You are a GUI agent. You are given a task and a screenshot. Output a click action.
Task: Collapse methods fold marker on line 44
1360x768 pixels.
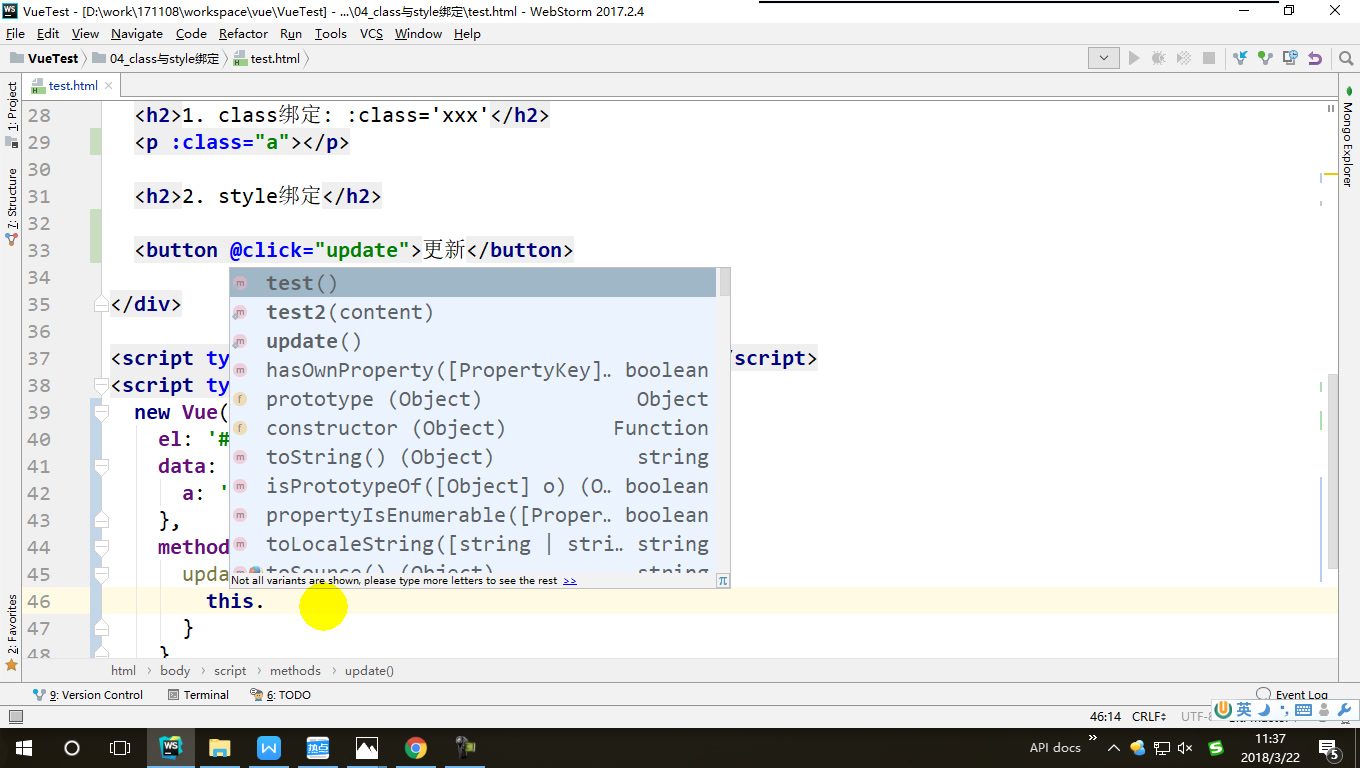tap(101, 547)
